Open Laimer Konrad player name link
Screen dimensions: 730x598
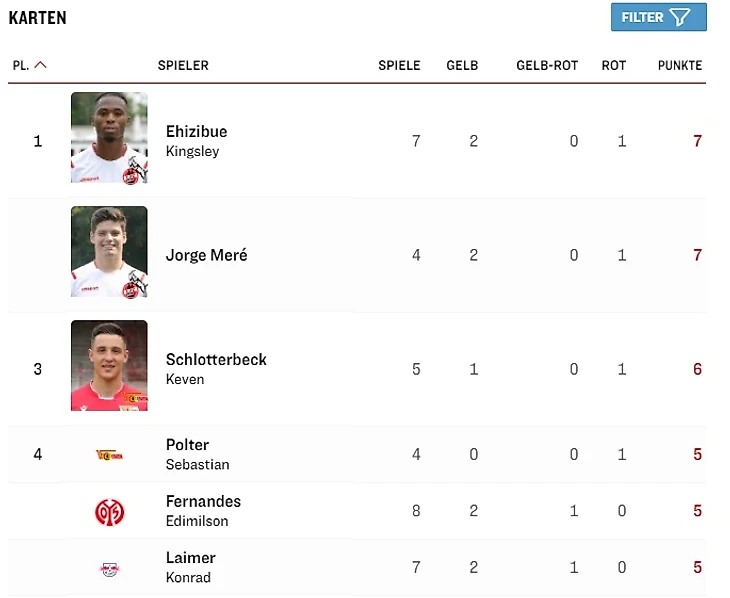[190, 567]
